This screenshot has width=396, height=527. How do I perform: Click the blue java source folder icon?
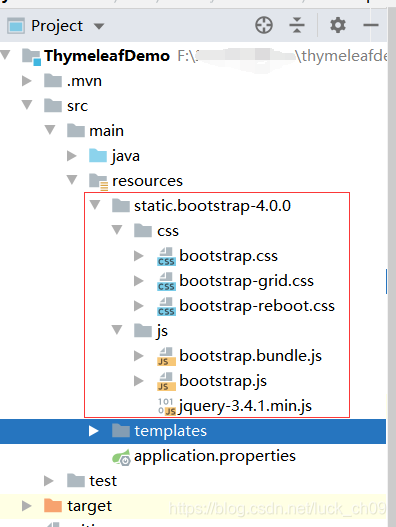98,156
